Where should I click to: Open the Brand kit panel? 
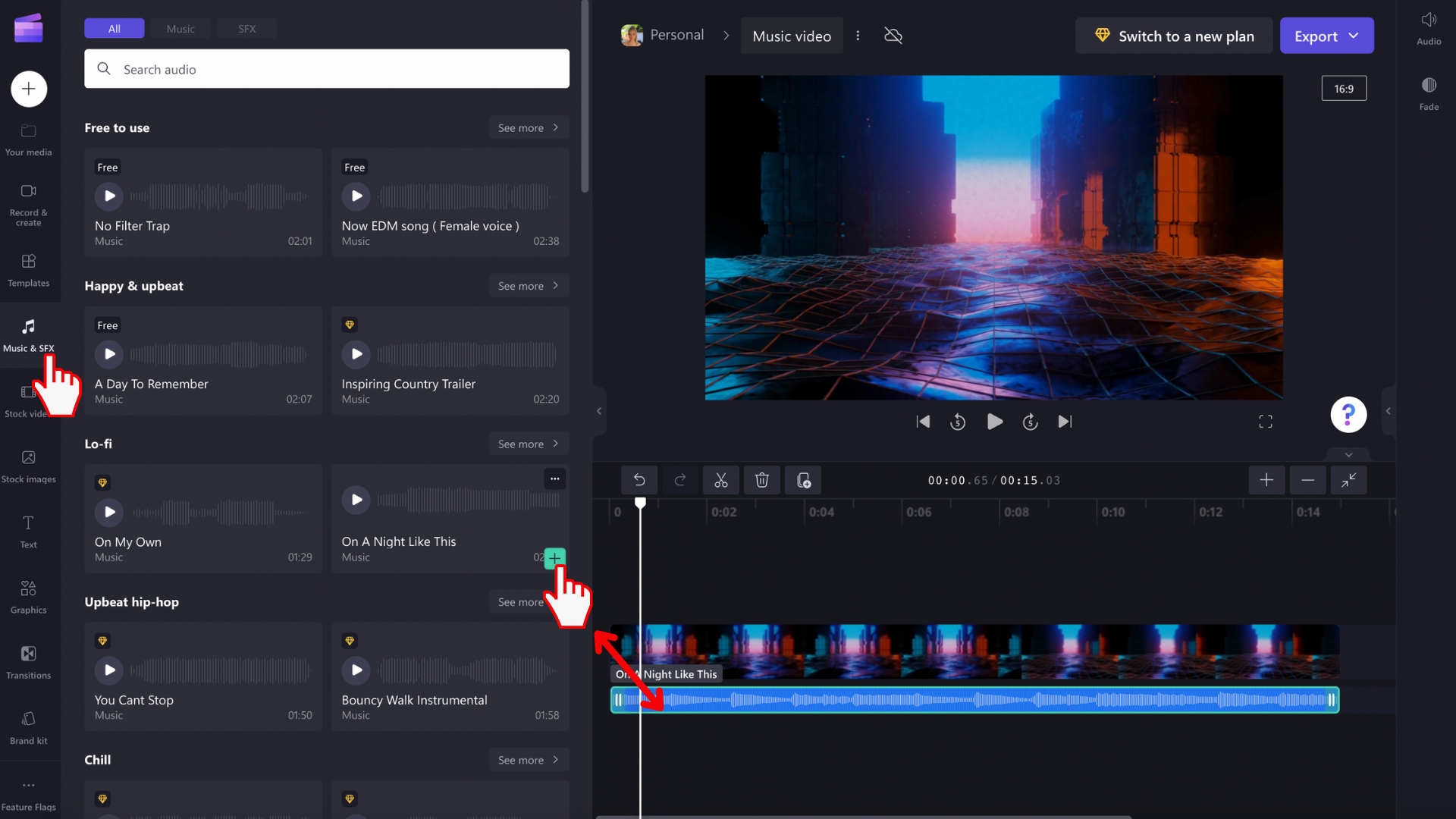(x=28, y=727)
